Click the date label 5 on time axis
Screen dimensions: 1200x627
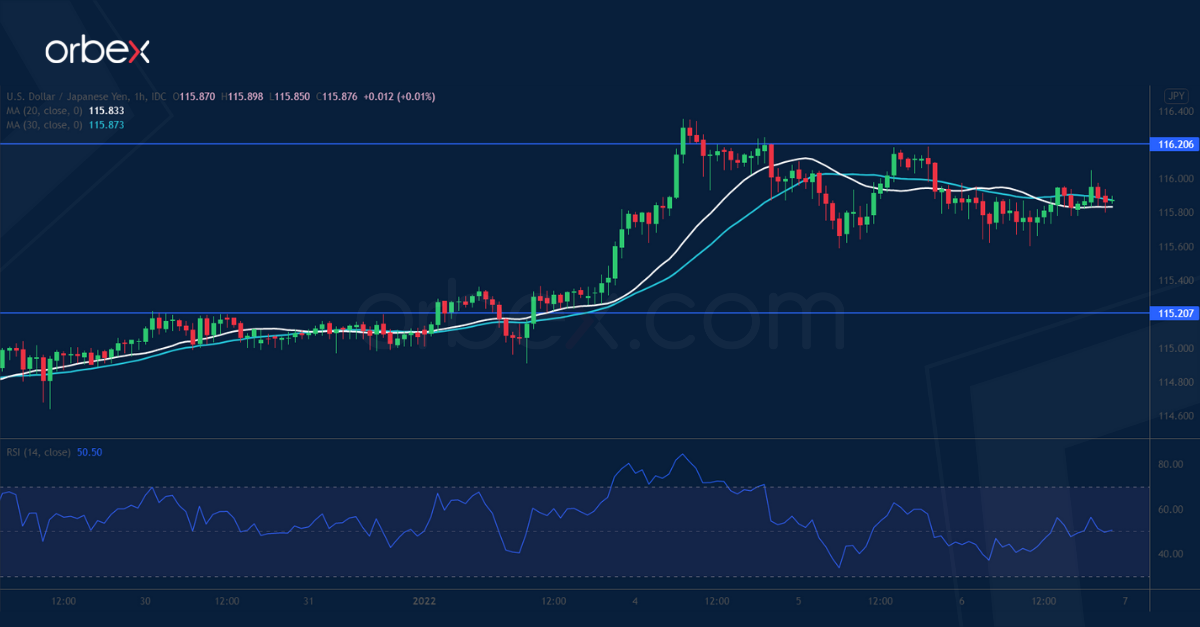(798, 601)
